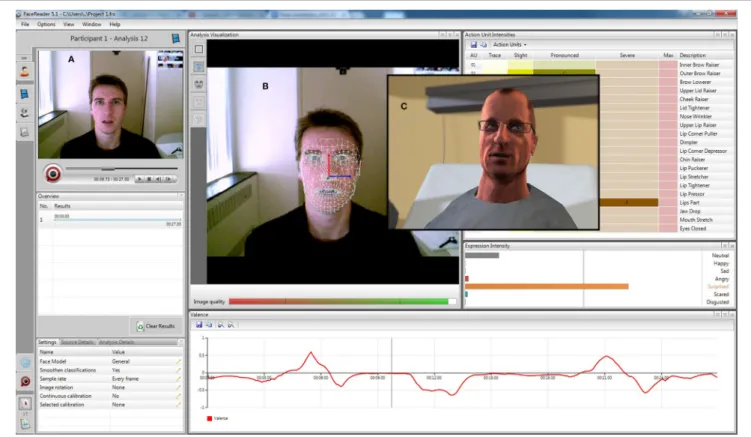Step forward one frame in video
Image resolution: width=751 pixels, height=437 pixels.
pyautogui.click(x=168, y=179)
